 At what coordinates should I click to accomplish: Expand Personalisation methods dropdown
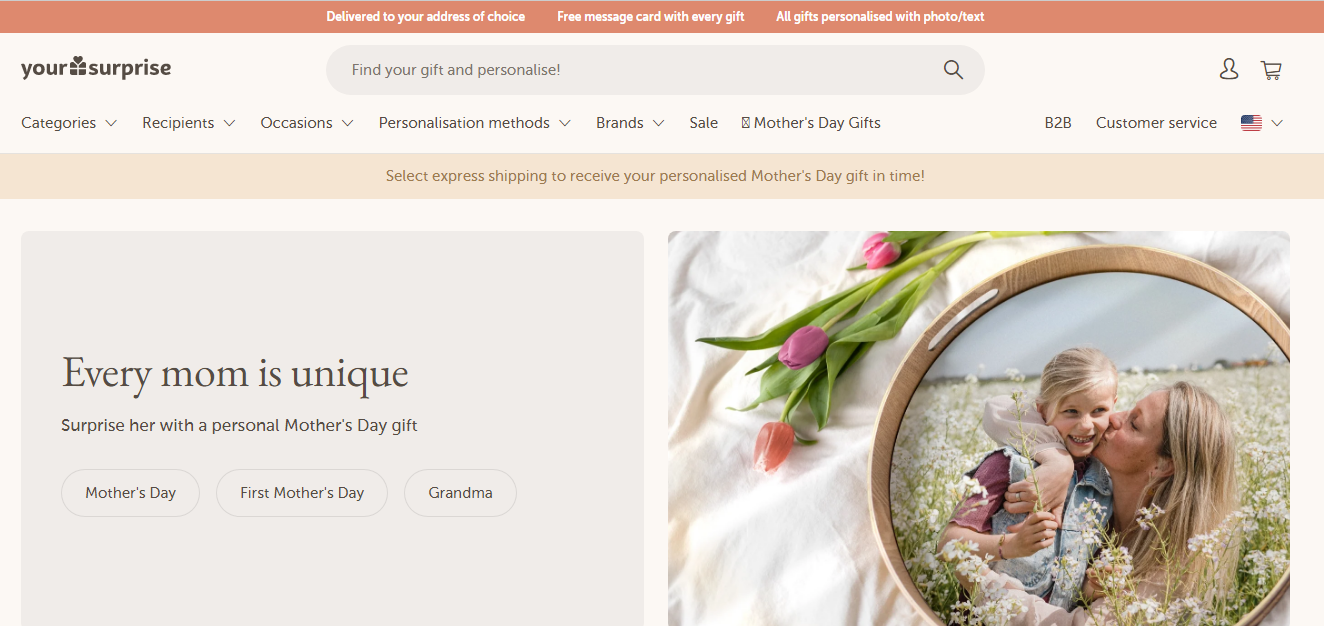475,123
